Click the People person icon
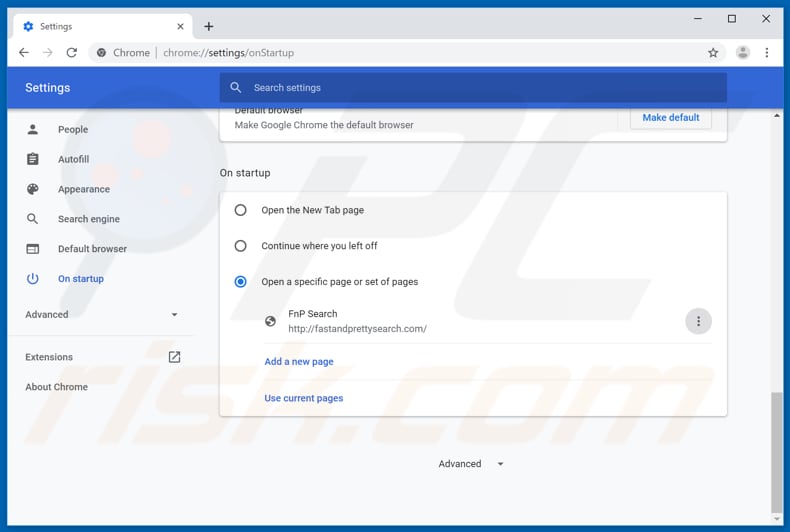The width and height of the screenshot is (790, 532). coord(33,129)
